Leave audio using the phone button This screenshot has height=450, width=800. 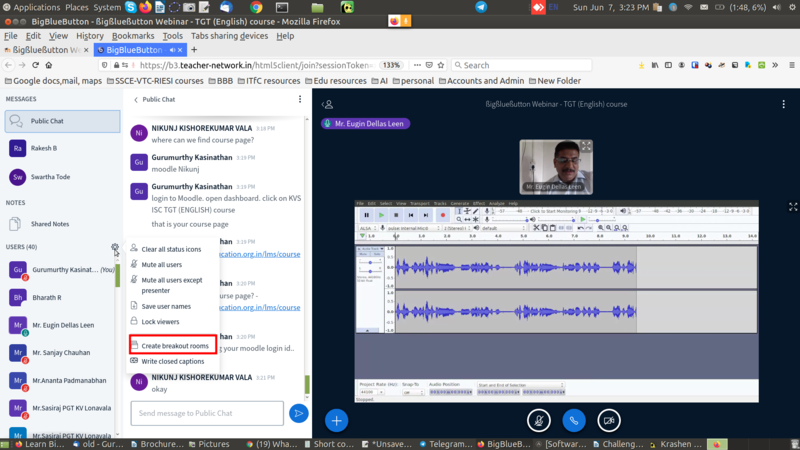(573, 420)
